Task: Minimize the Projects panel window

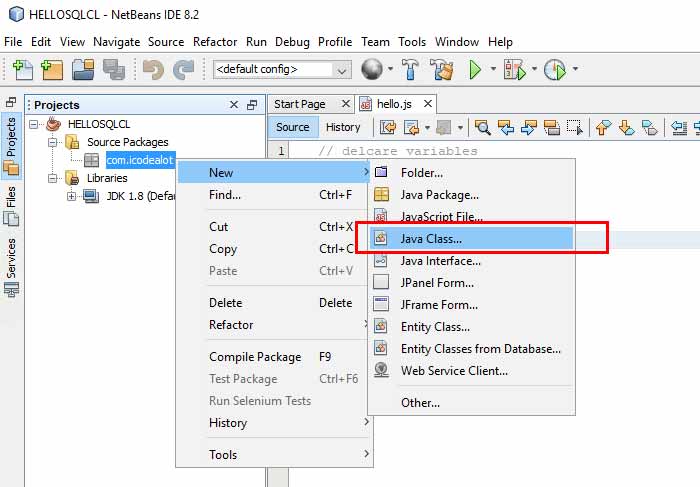Action: [252, 105]
